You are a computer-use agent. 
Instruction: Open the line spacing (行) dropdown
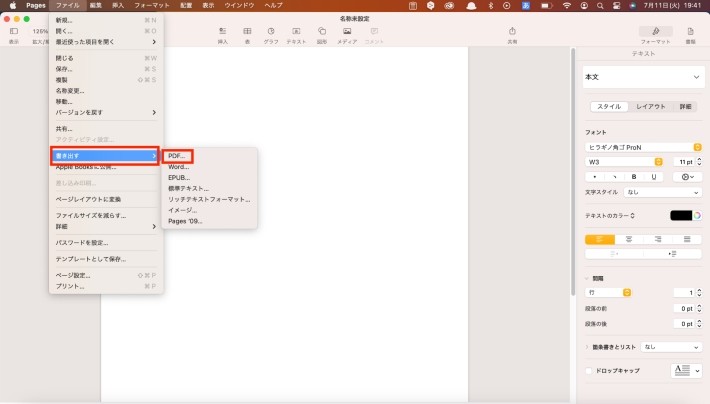coord(608,293)
